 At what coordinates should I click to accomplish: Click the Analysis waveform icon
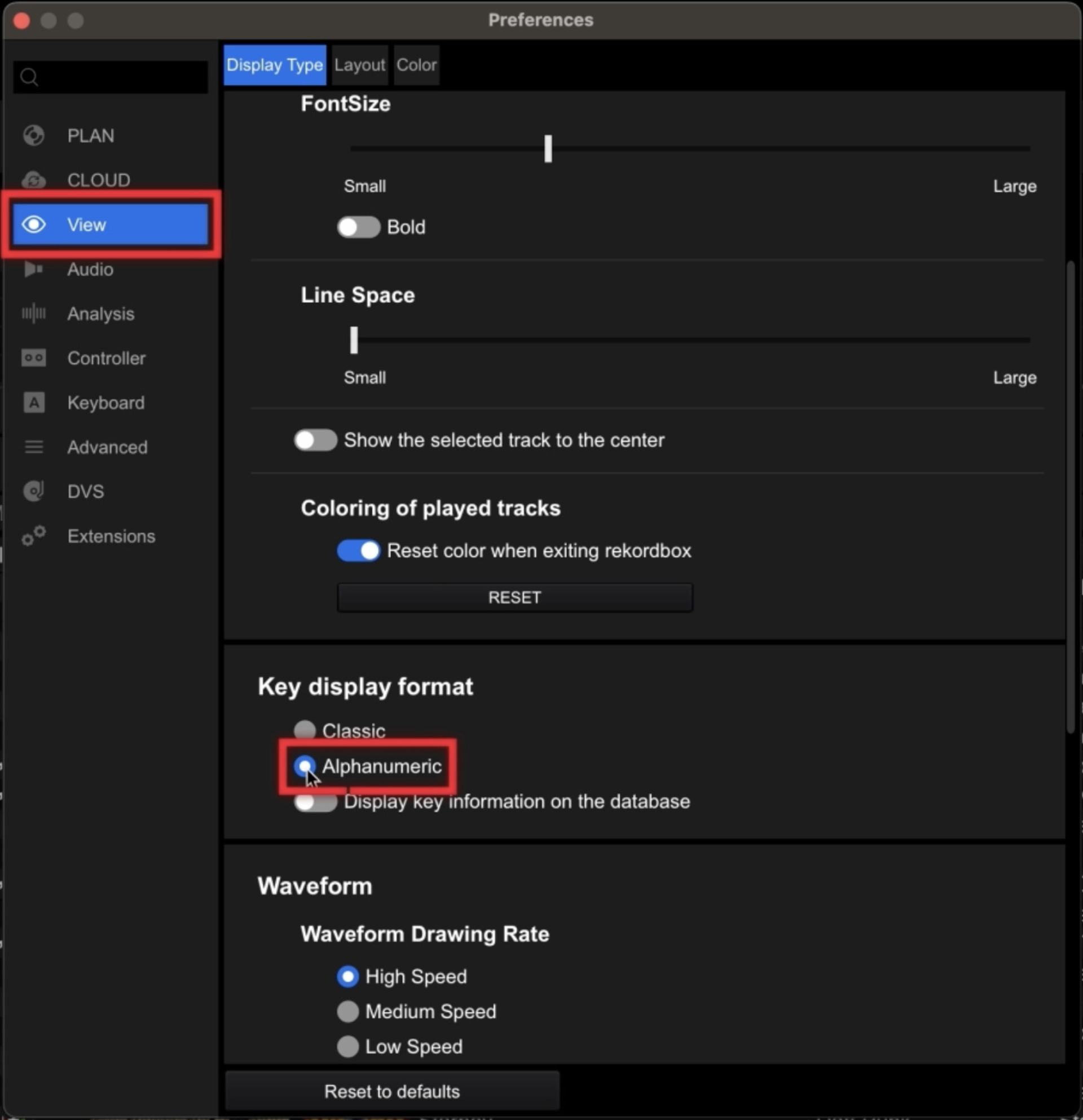tap(34, 313)
